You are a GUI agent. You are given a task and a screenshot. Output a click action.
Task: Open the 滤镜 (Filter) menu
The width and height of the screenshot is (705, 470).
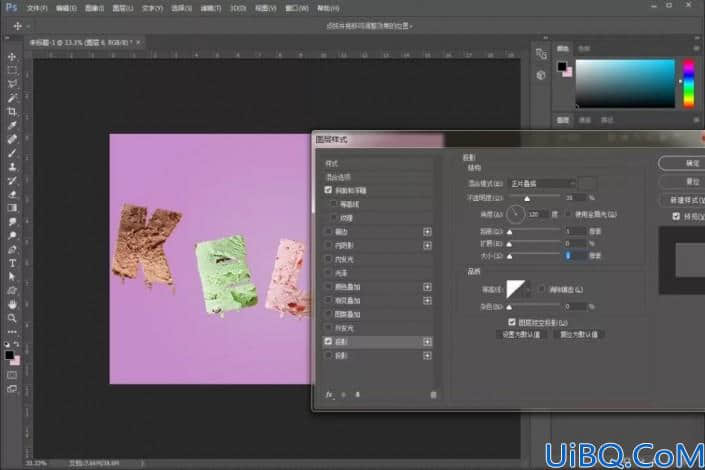(x=210, y=8)
